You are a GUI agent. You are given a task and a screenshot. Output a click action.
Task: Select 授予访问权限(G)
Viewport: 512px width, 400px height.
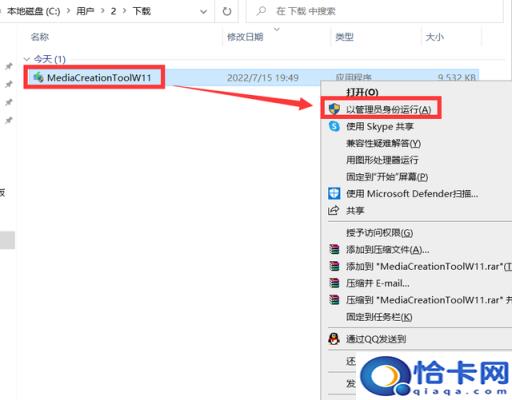point(379,233)
